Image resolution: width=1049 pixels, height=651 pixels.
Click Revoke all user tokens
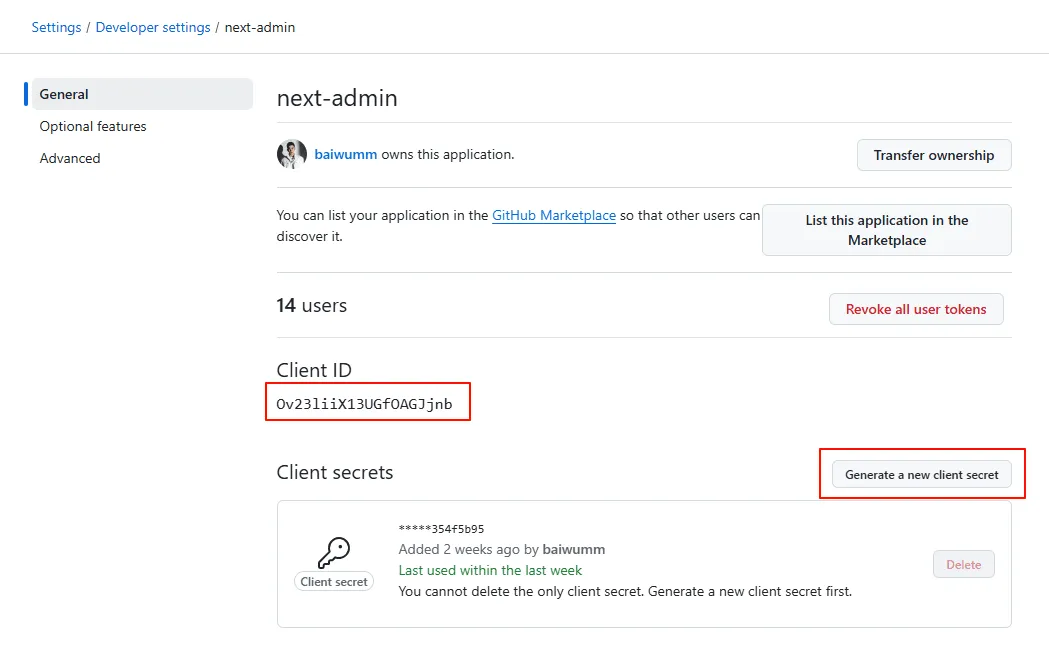[x=916, y=309]
